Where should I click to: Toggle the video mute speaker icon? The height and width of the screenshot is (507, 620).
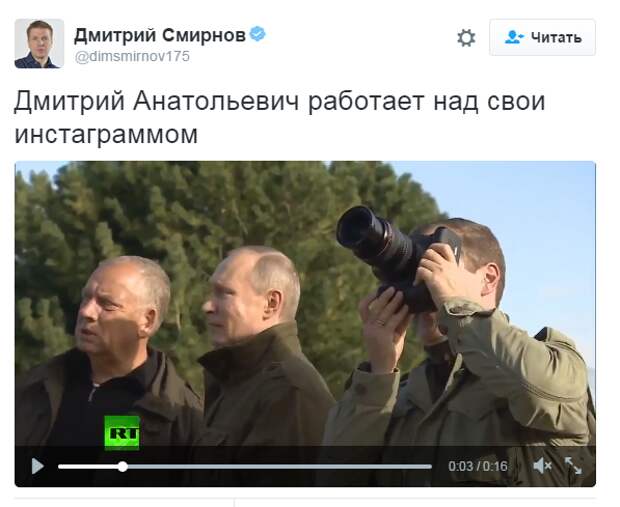542,466
